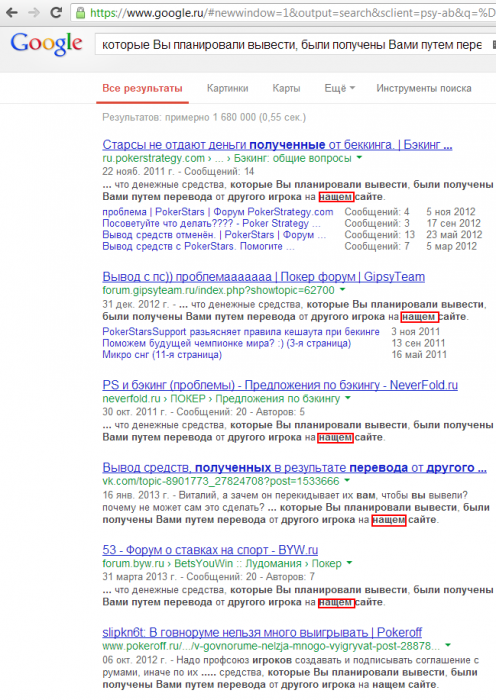Click green URL forum.gipsyteam.ru/index.php?showtopic=62700
496x700 pixels.
pyautogui.click(x=218, y=290)
